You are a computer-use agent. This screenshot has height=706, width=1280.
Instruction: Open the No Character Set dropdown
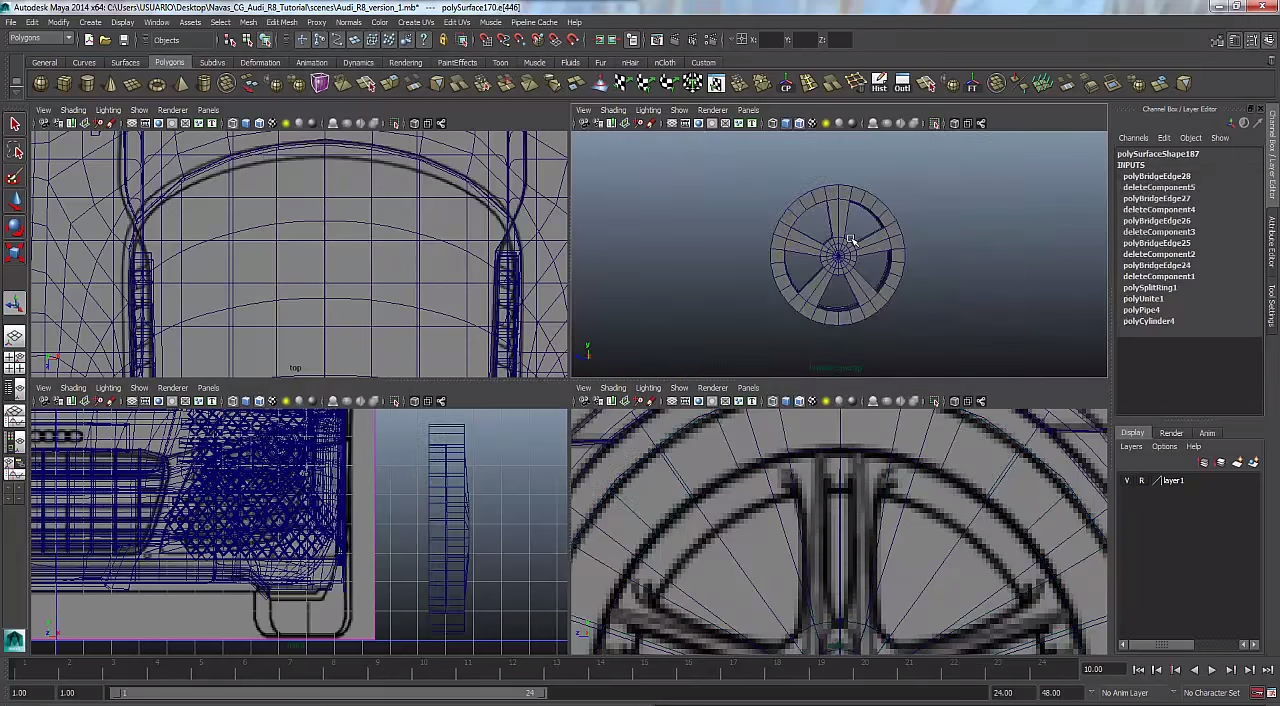coord(1211,693)
